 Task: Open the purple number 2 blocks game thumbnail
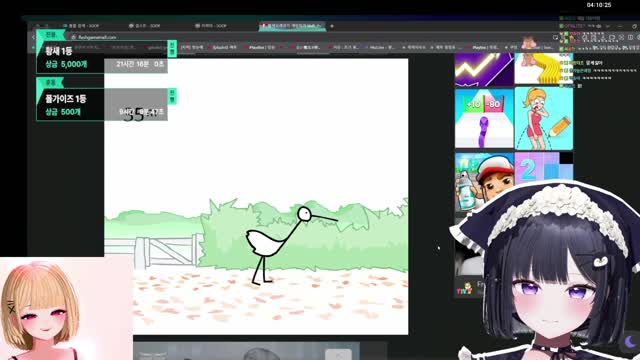point(544,168)
